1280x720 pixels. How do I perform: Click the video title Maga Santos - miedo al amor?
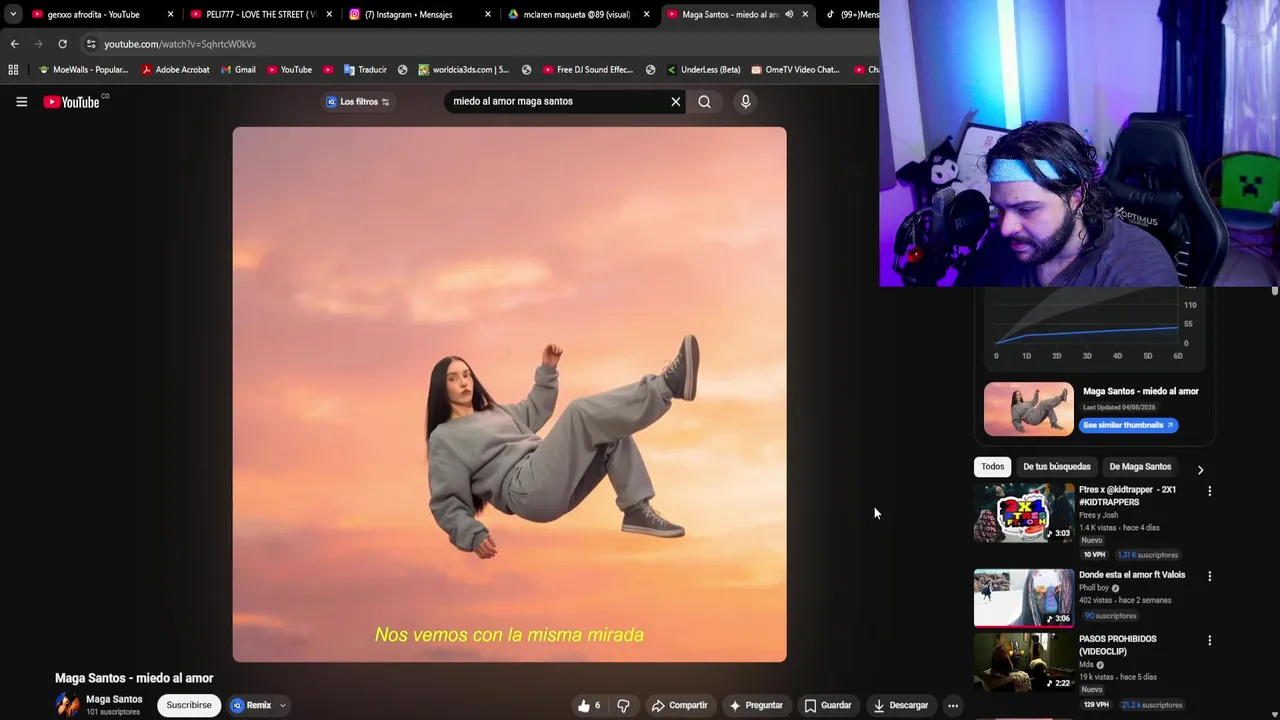[x=134, y=678]
